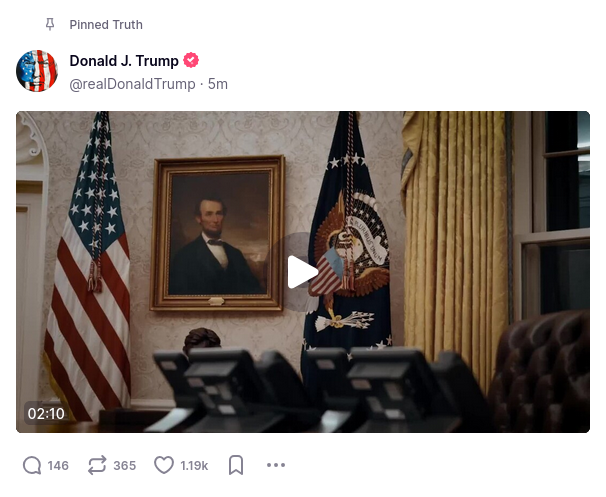Open the flag-painted profile avatar
Image resolution: width=606 pixels, height=497 pixels.
coord(37,71)
